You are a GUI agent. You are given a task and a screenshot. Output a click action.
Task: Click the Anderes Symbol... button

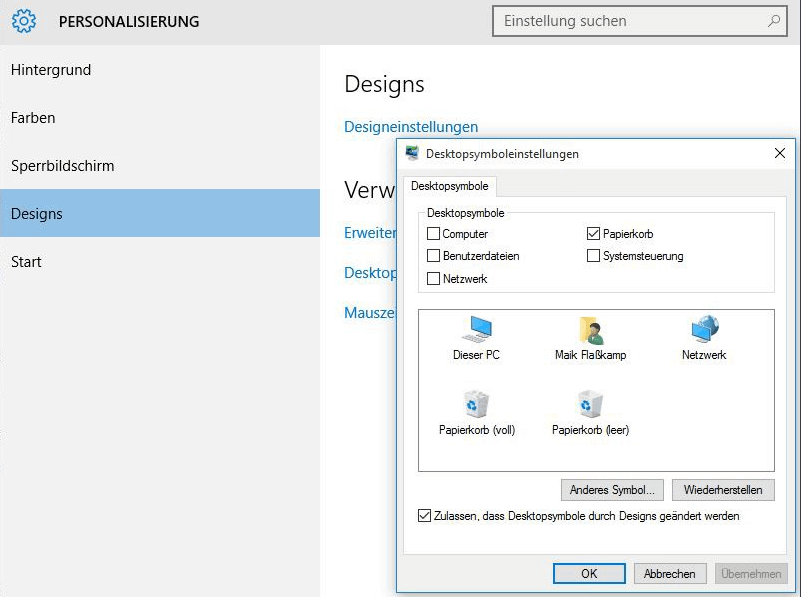[x=612, y=490]
